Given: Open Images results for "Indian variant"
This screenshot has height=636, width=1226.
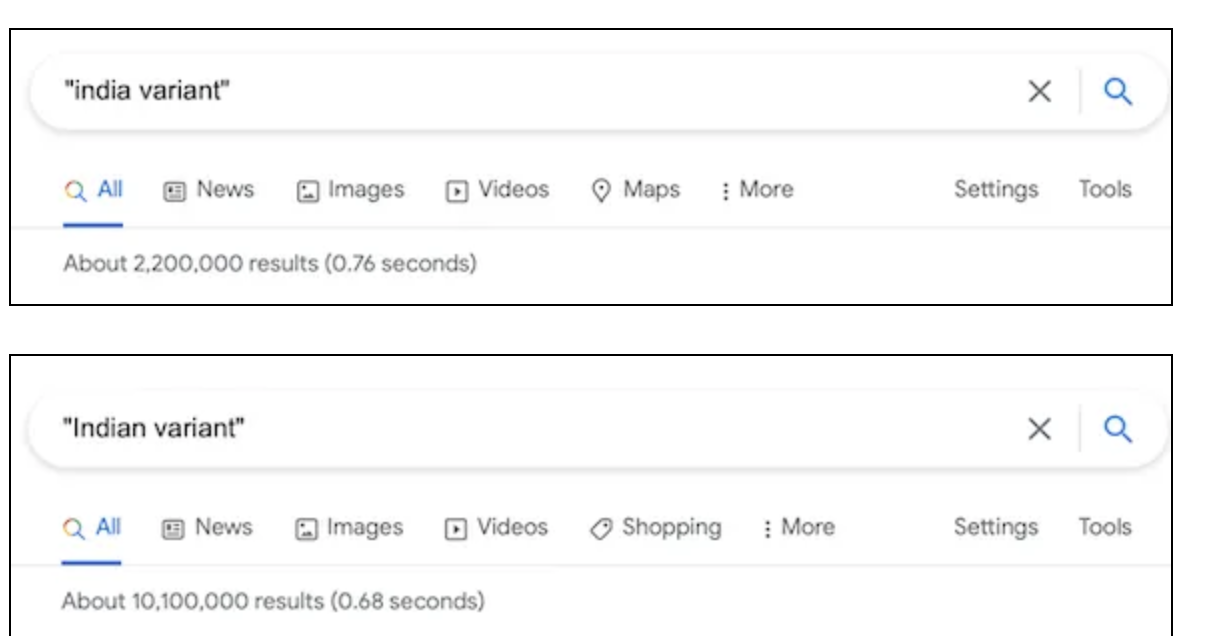Looking at the screenshot, I should [349, 527].
